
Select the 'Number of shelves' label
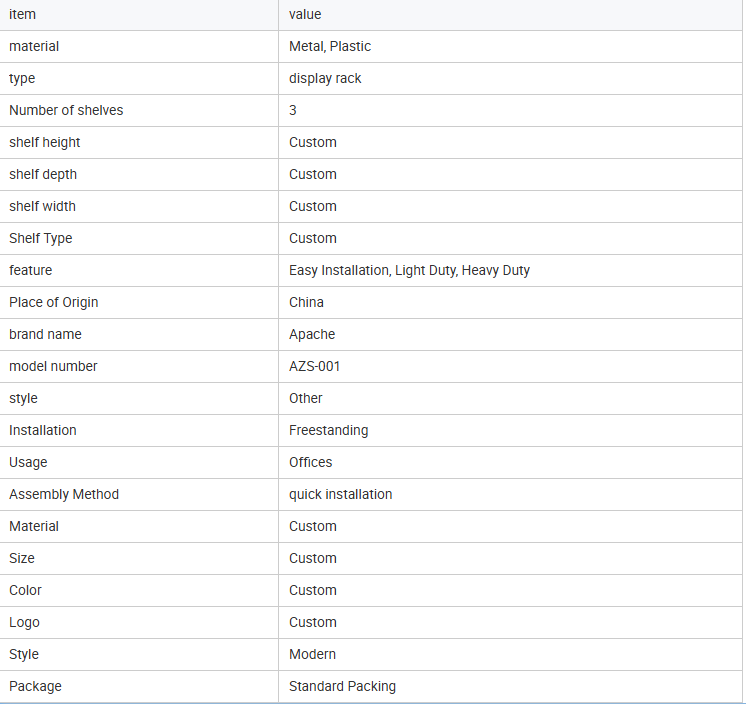(66, 110)
